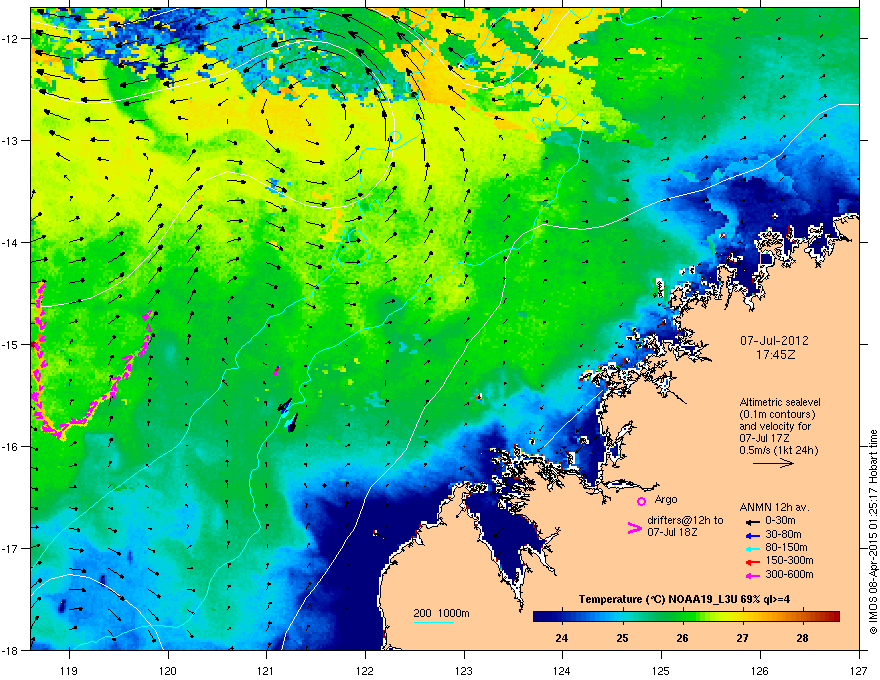The image size is (880, 680).
Task: Click the '200 1000m' isobath label
Action: (441, 613)
